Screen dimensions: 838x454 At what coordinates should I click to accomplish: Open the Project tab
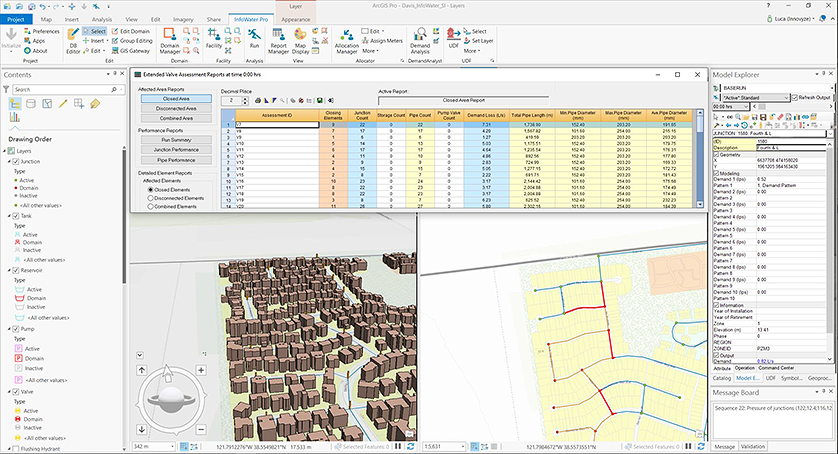tap(16, 19)
